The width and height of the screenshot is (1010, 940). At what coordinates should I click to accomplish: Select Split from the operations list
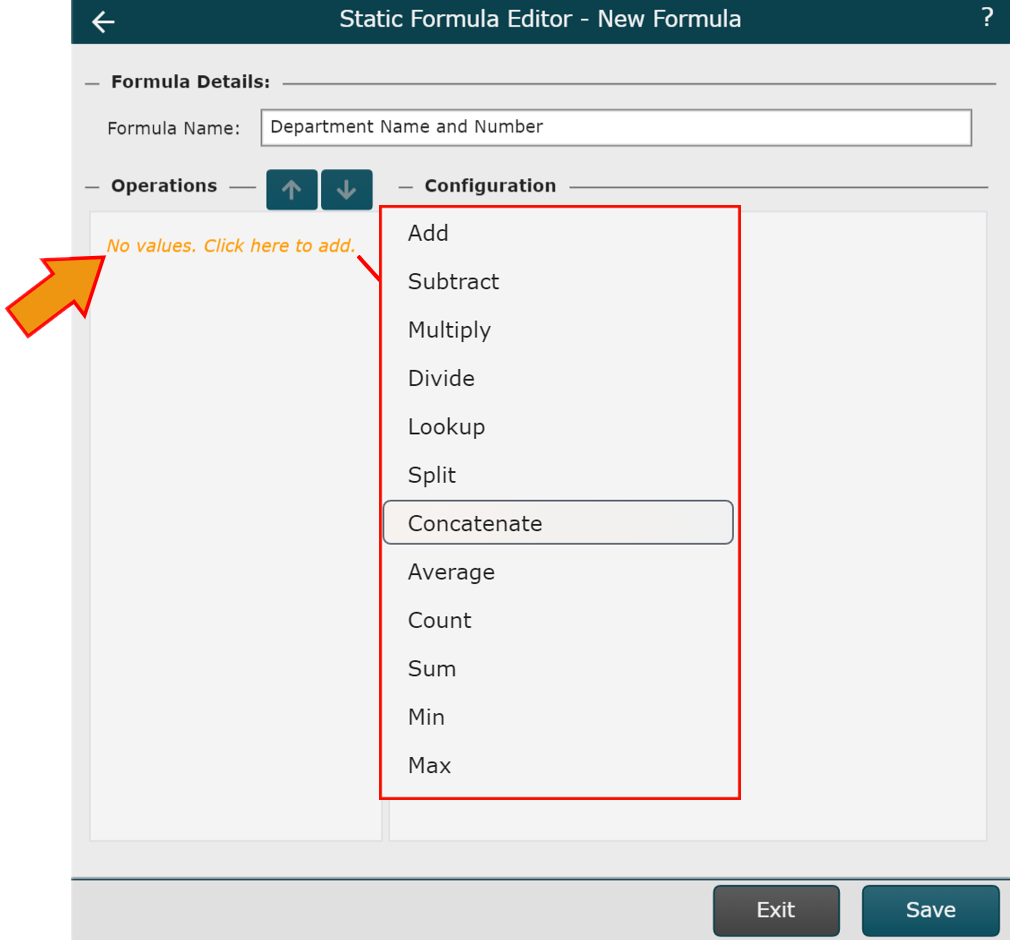pos(432,475)
